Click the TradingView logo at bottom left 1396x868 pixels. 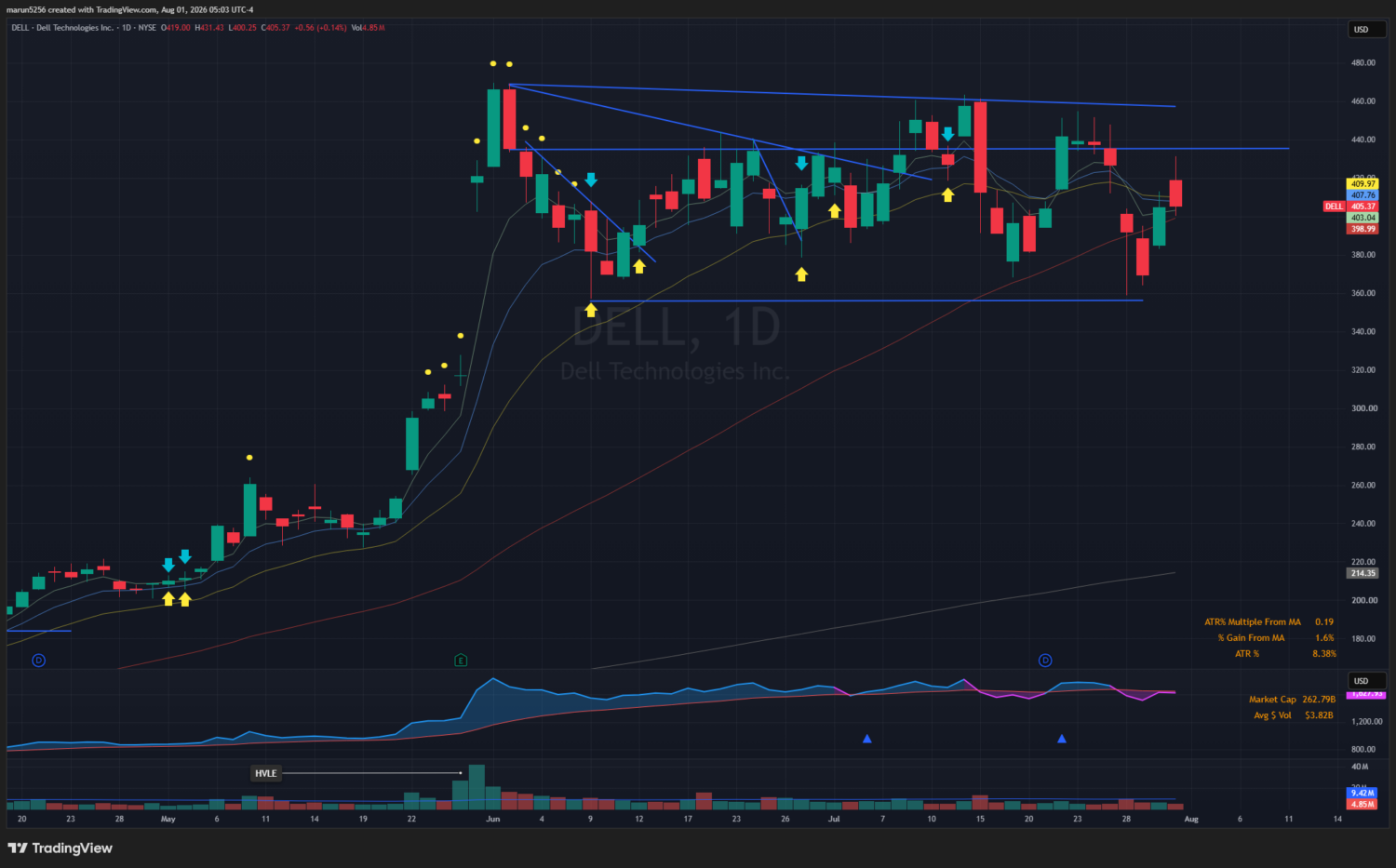coord(60,848)
